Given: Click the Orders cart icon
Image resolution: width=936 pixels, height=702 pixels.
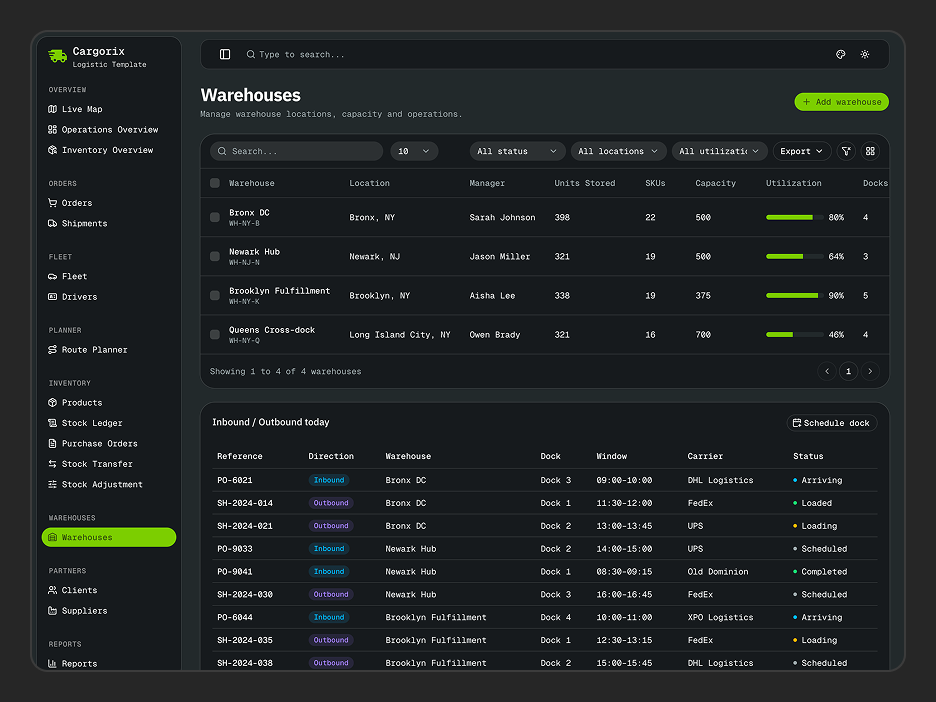Looking at the screenshot, I should pos(53,203).
